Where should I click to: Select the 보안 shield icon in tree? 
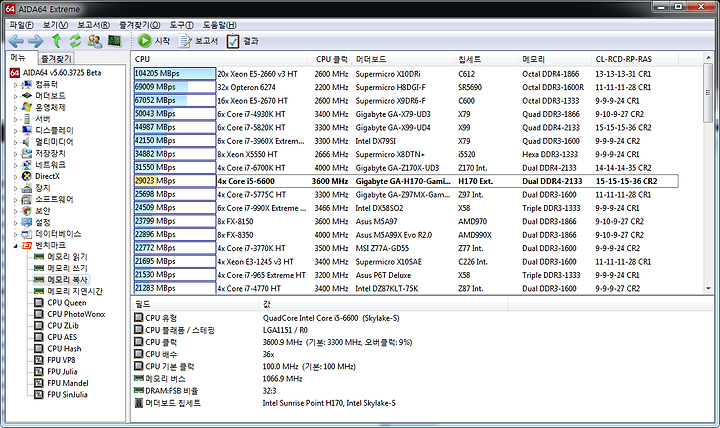pos(27,211)
